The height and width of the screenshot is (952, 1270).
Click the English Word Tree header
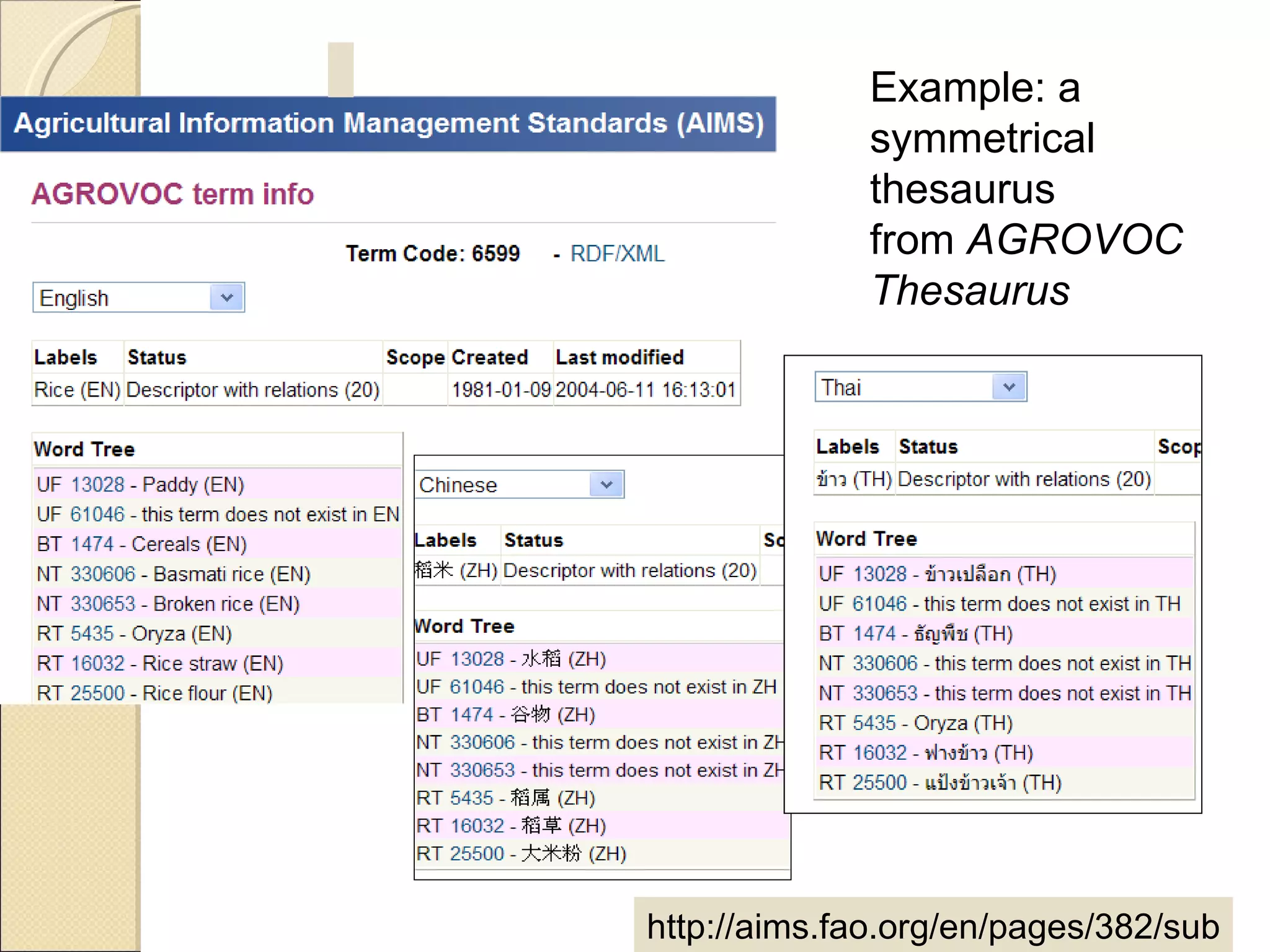[x=84, y=449]
